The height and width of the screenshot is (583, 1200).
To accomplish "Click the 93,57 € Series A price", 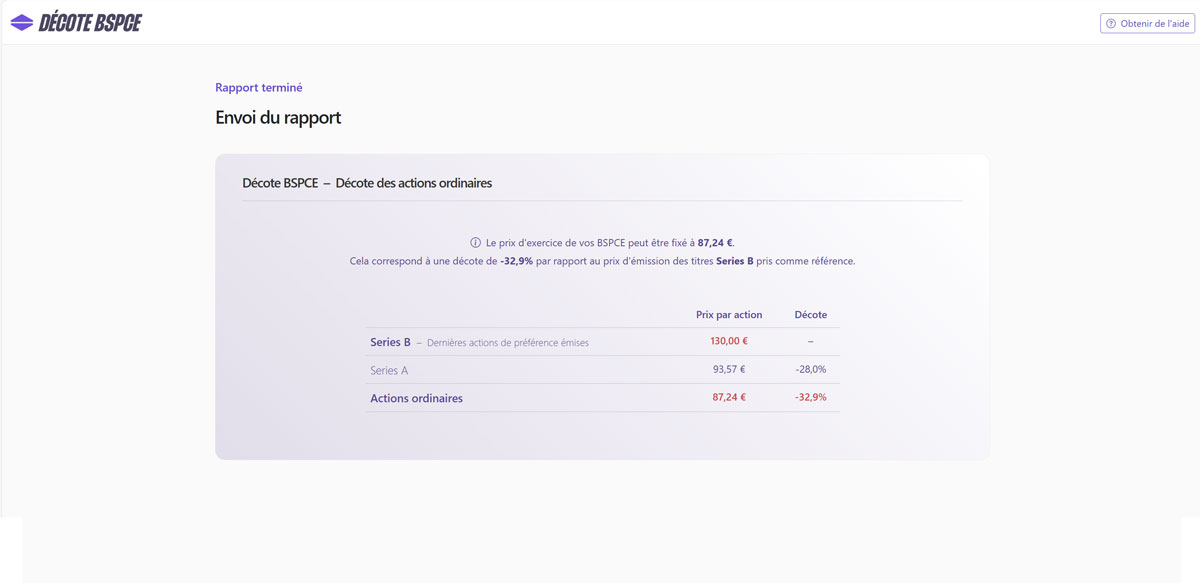I will coord(729,369).
